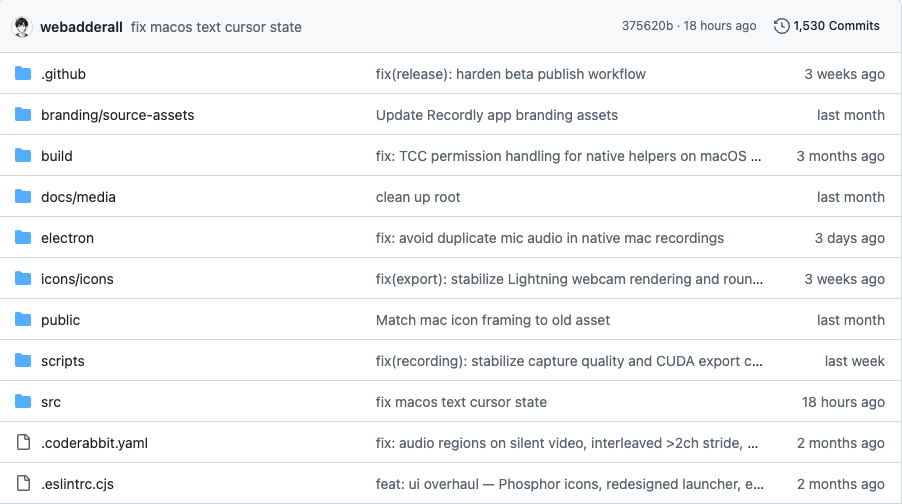Open commit 'clean up root'

coord(418,197)
